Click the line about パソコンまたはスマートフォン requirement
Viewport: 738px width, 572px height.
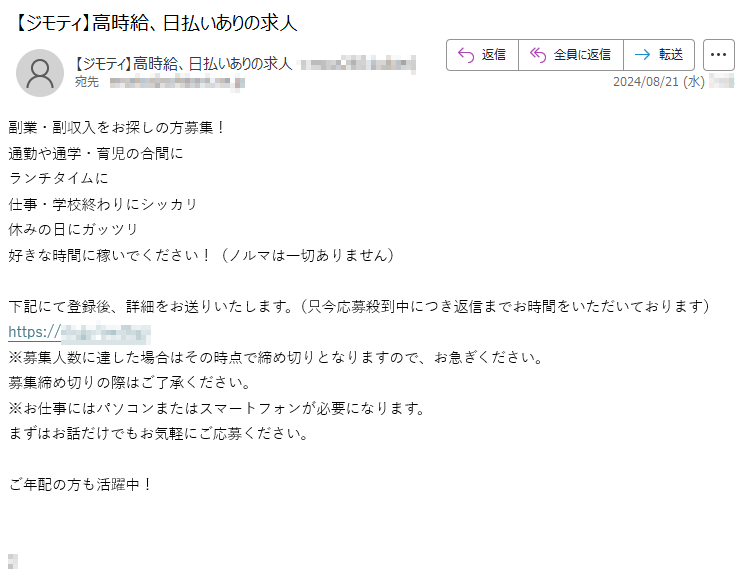tap(217, 408)
